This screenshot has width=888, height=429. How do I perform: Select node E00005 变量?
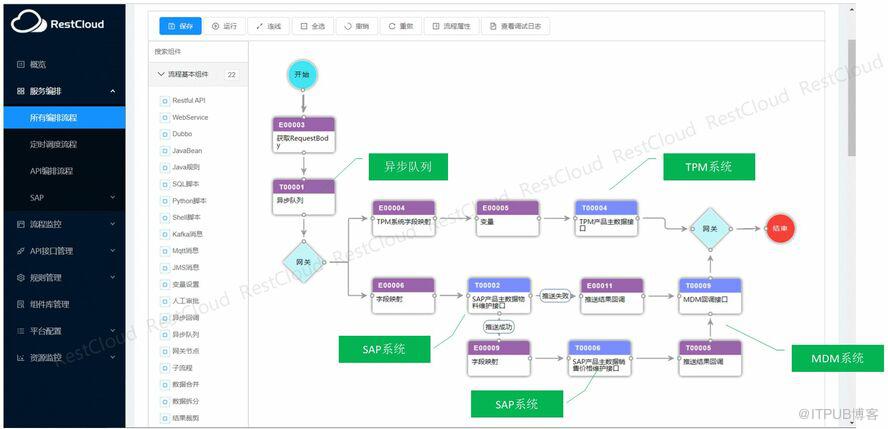click(508, 218)
